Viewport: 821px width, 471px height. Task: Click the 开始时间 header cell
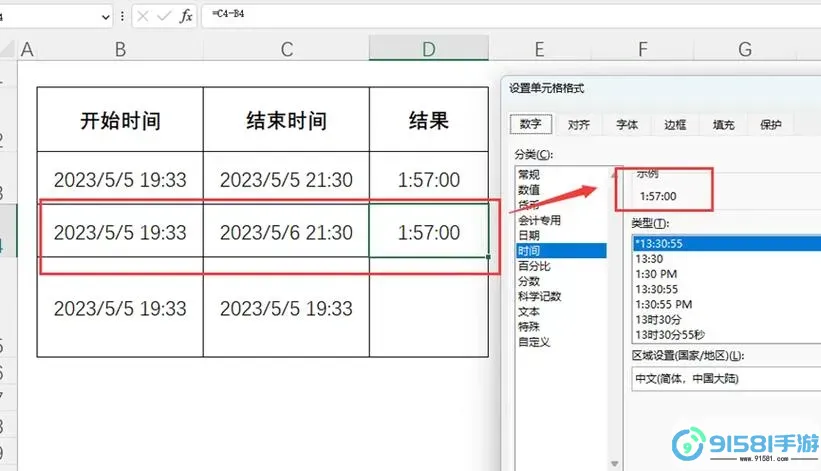(x=120, y=120)
